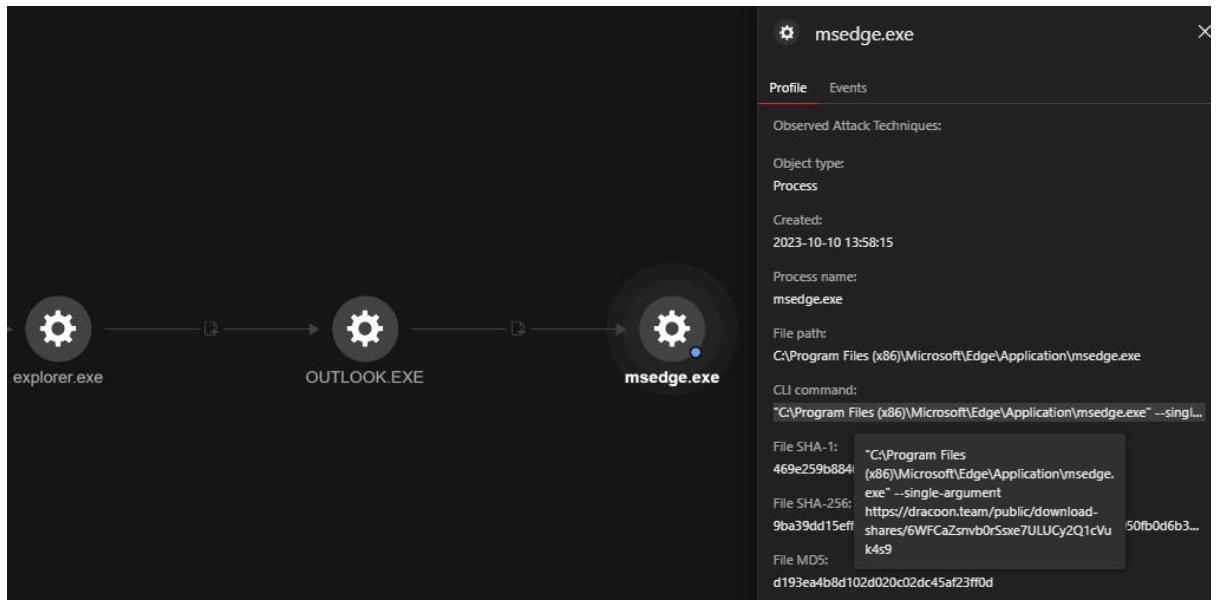The width and height of the screenshot is (1217, 607).
Task: Click the blue indicator dot on msedge.exe node
Action: tap(695, 351)
